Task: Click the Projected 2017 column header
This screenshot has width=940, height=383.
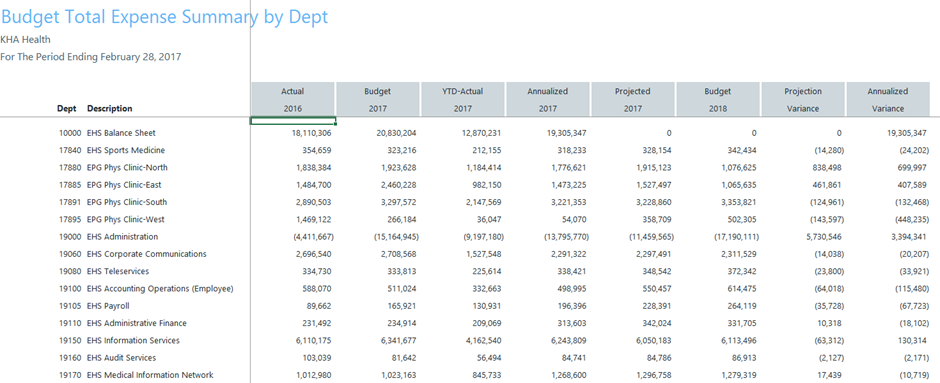Action: (x=633, y=99)
